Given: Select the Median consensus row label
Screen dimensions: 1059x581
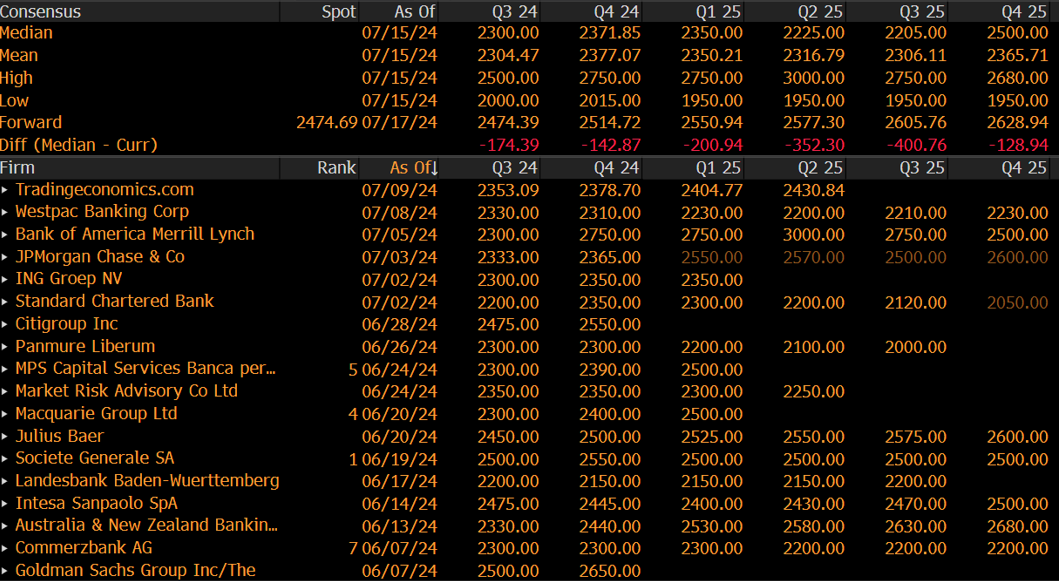Looking at the screenshot, I should pos(26,32).
